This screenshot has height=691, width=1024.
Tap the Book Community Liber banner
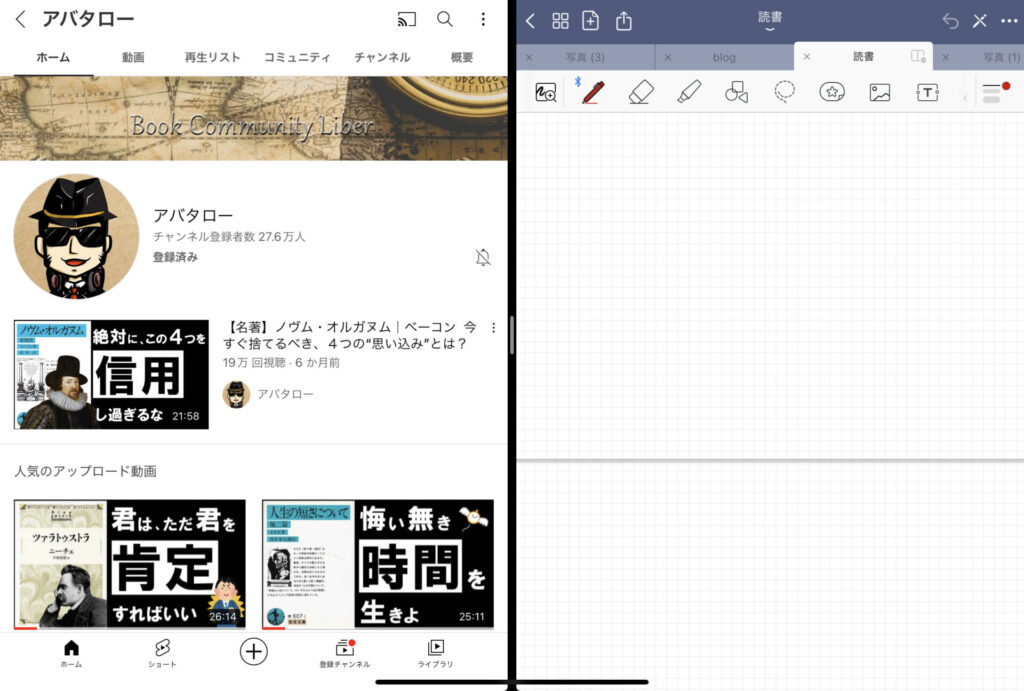click(253, 118)
